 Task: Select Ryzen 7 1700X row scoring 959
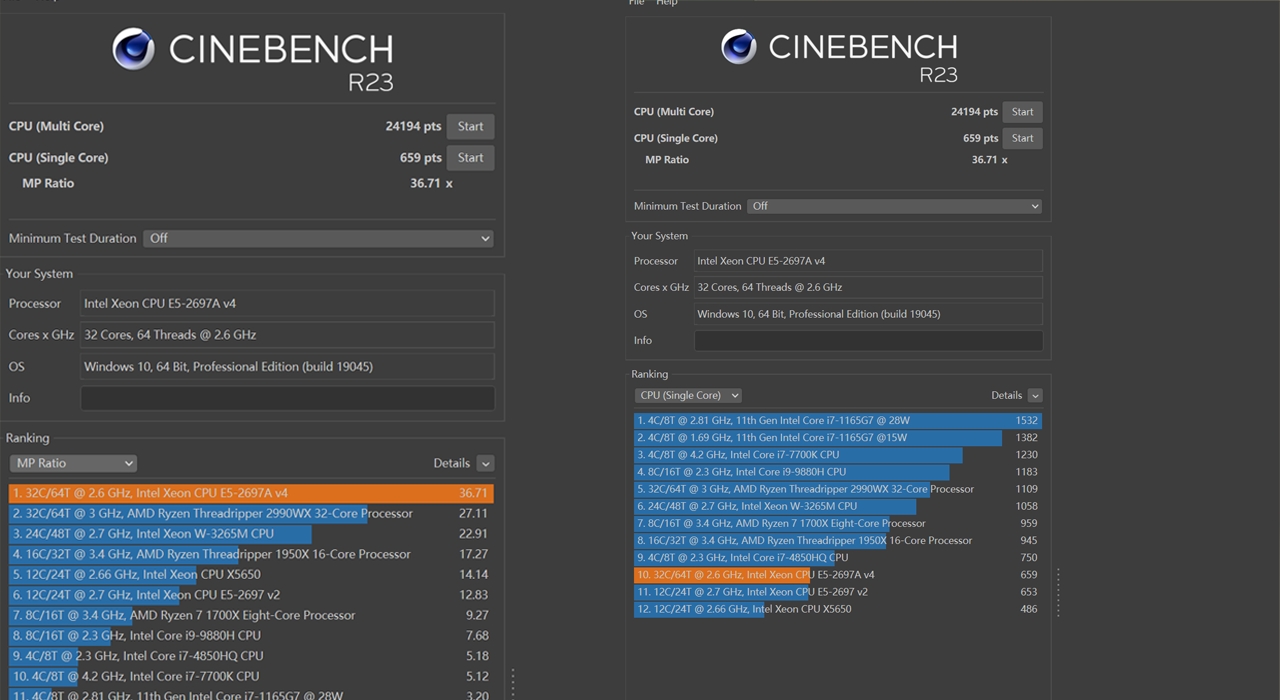pyautogui.click(x=838, y=523)
